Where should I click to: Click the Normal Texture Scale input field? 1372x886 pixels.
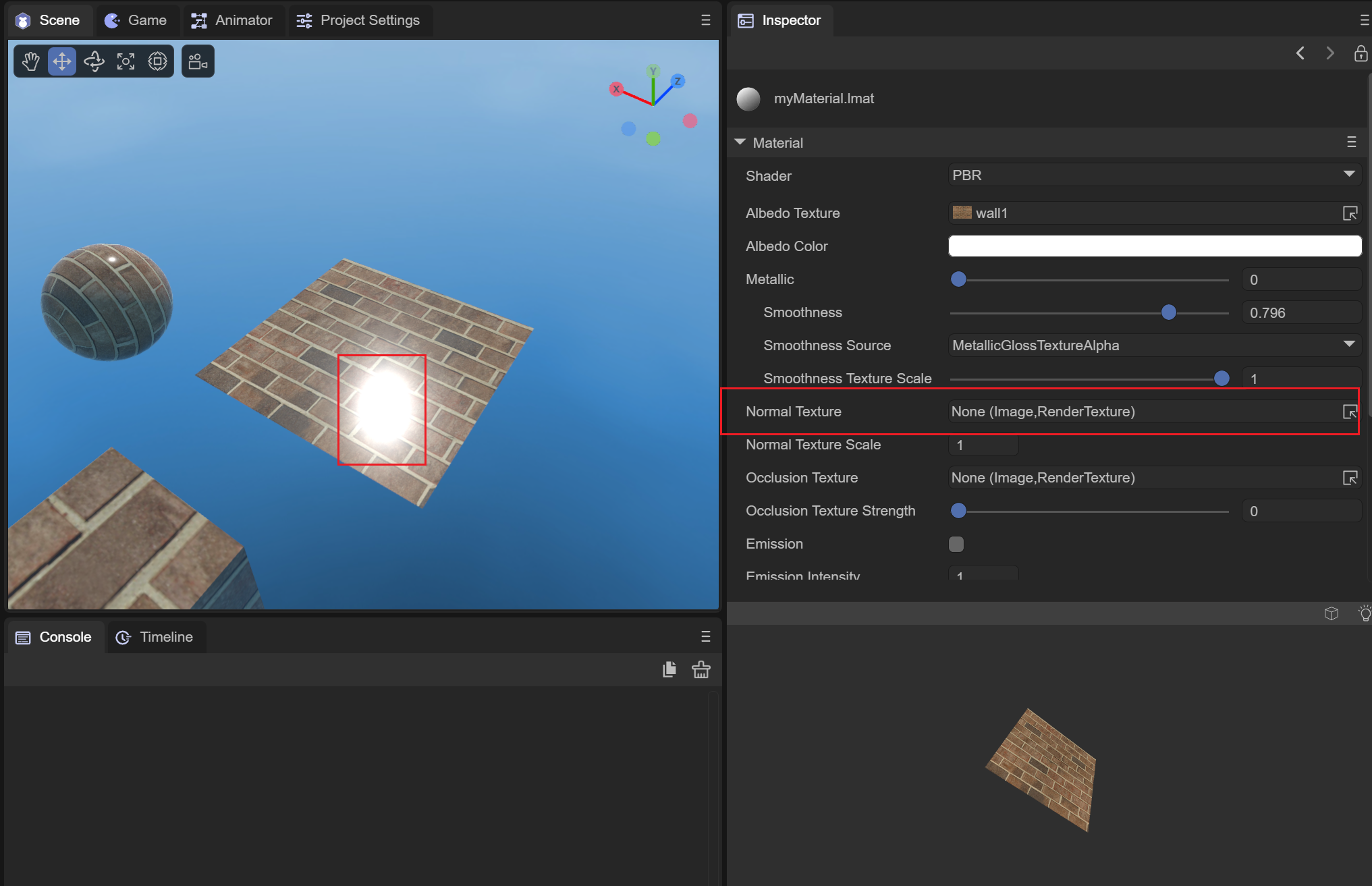coord(983,445)
